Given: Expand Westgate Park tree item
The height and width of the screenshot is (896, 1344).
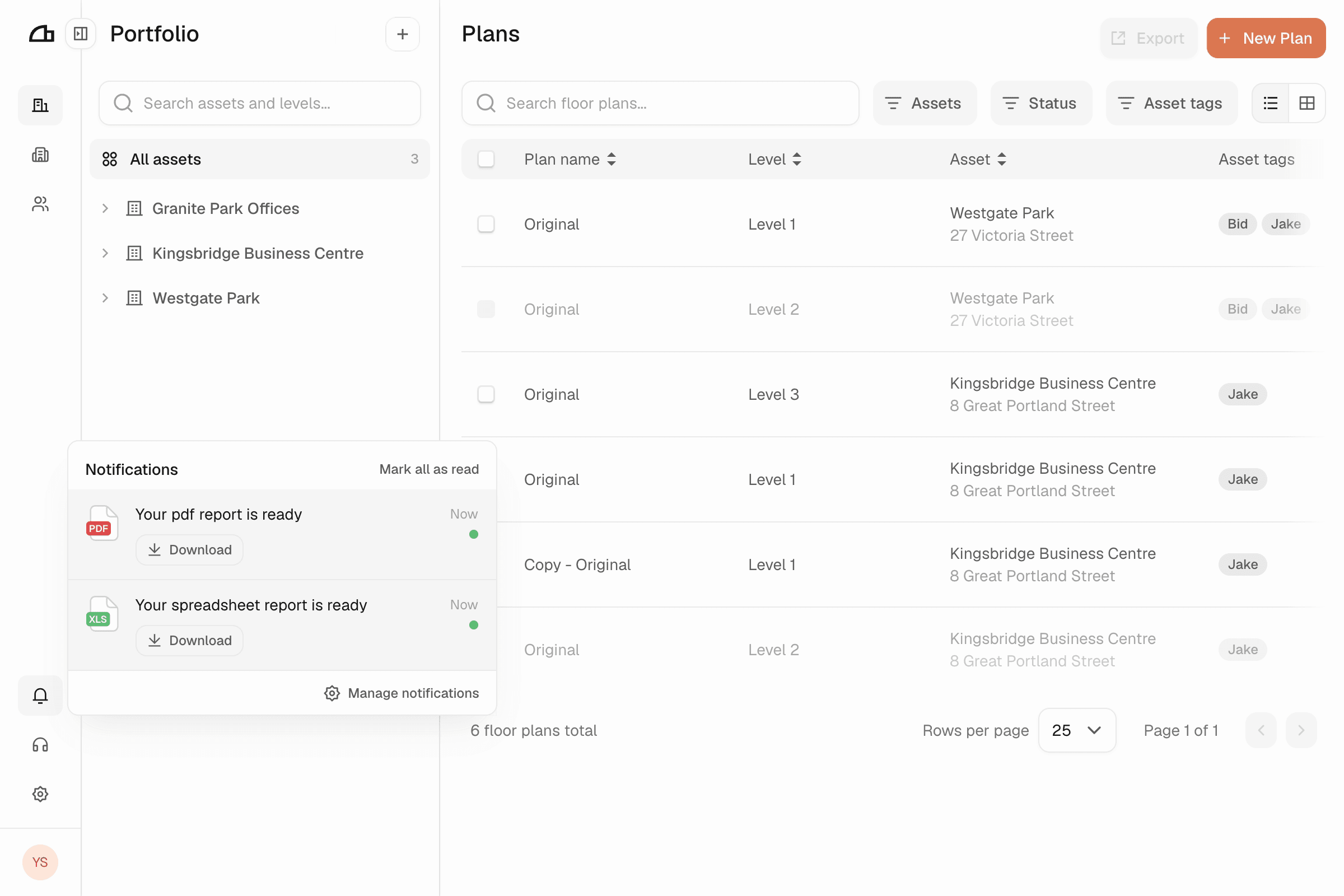Looking at the screenshot, I should pyautogui.click(x=105, y=298).
